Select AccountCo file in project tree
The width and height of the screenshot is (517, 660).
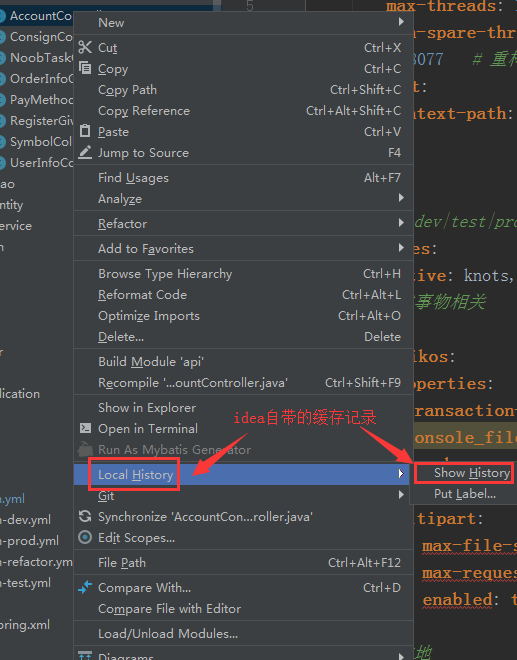(41, 16)
